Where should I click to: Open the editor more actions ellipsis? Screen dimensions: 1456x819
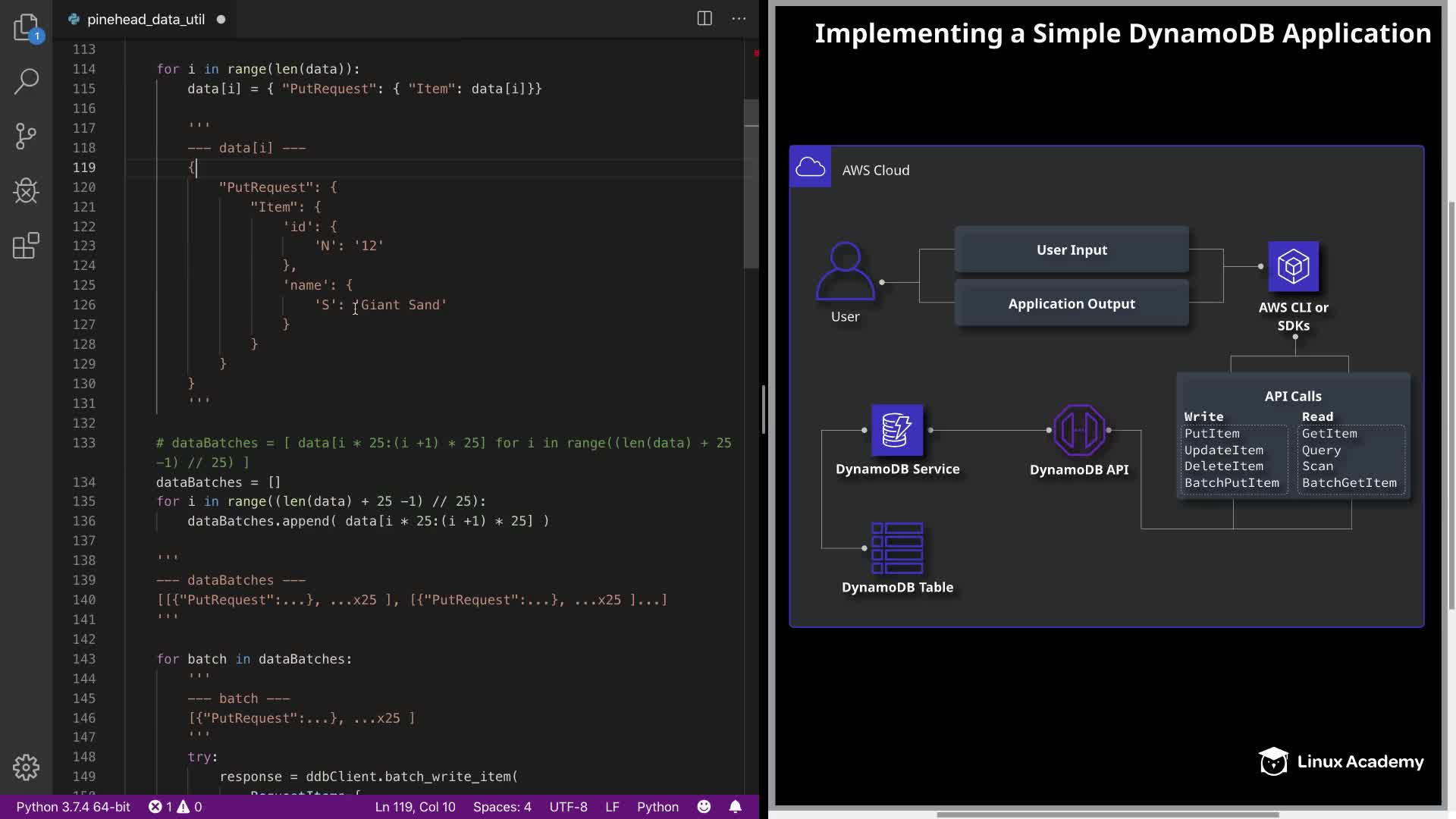[x=739, y=19]
